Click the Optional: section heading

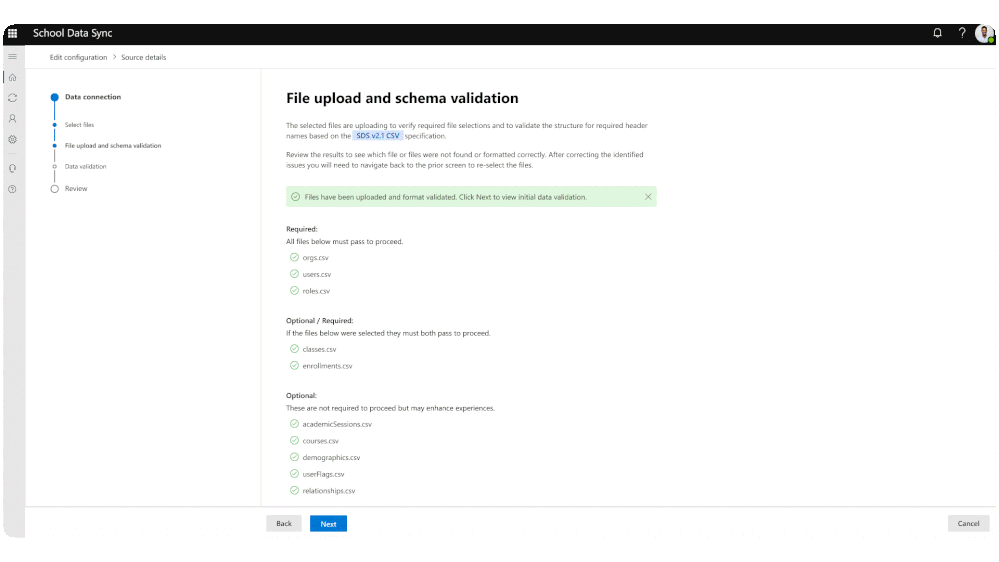click(x=301, y=396)
